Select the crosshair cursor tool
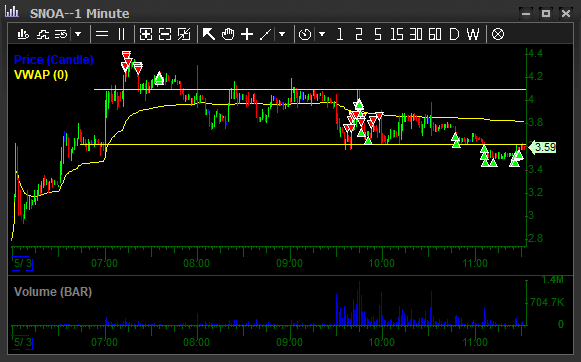The image size is (581, 362). click(x=247, y=34)
